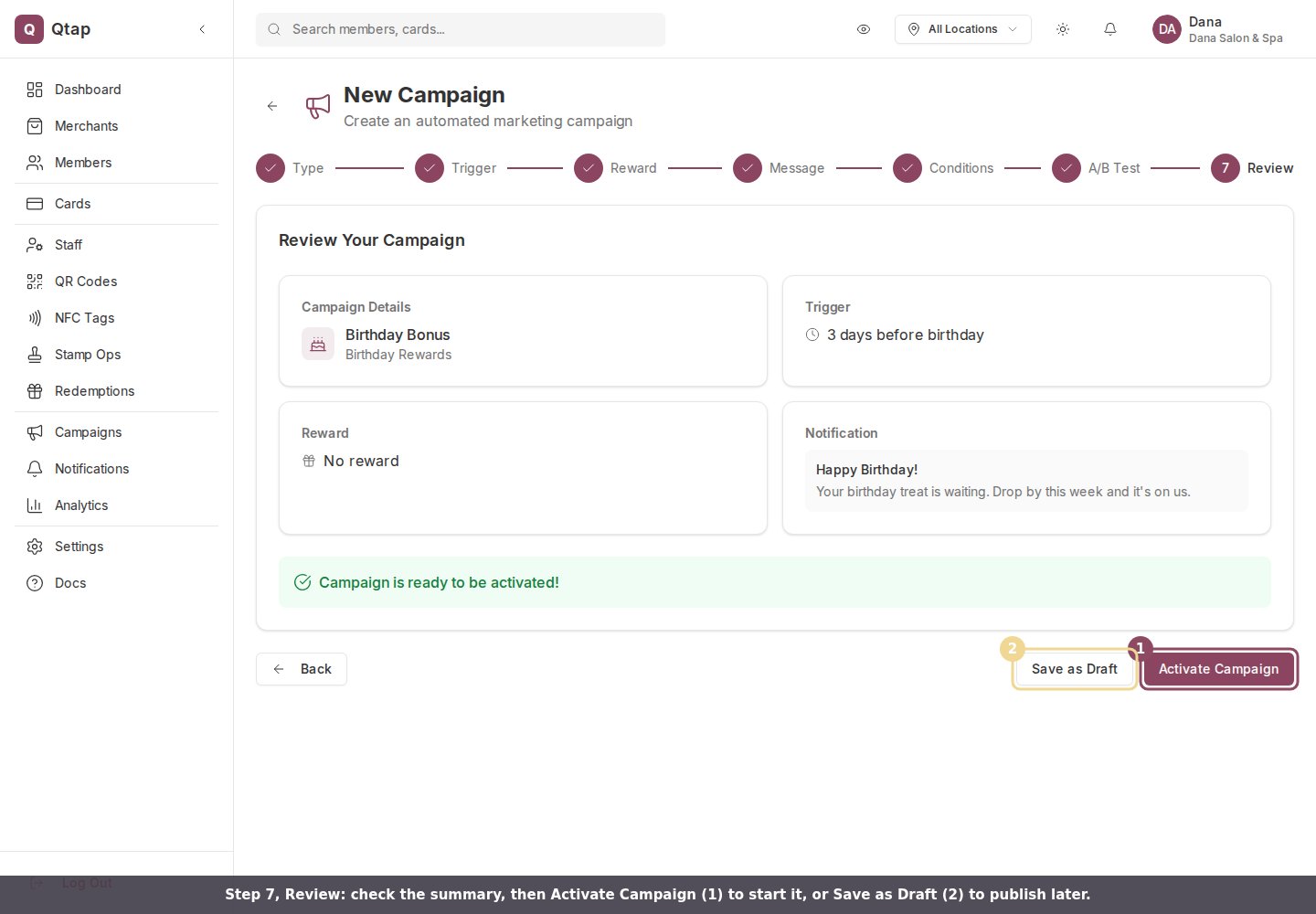1316x914 pixels.
Task: Click the green check ready icon
Action: point(302,582)
